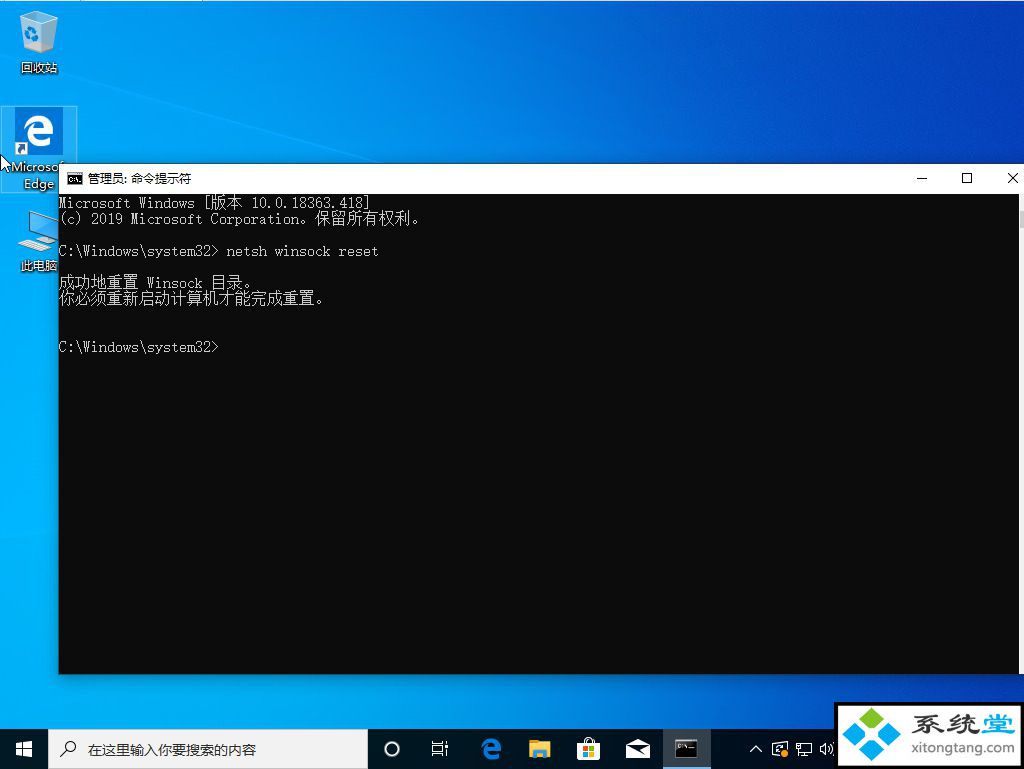
Task: Open the Mail app on the taskbar
Action: tap(637, 749)
